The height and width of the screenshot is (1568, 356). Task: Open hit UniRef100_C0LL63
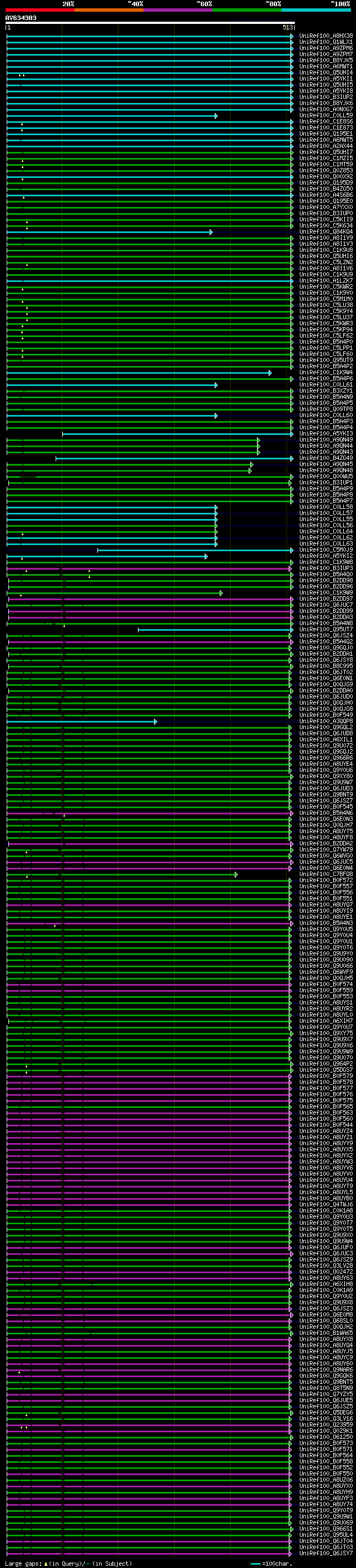click(325, 544)
